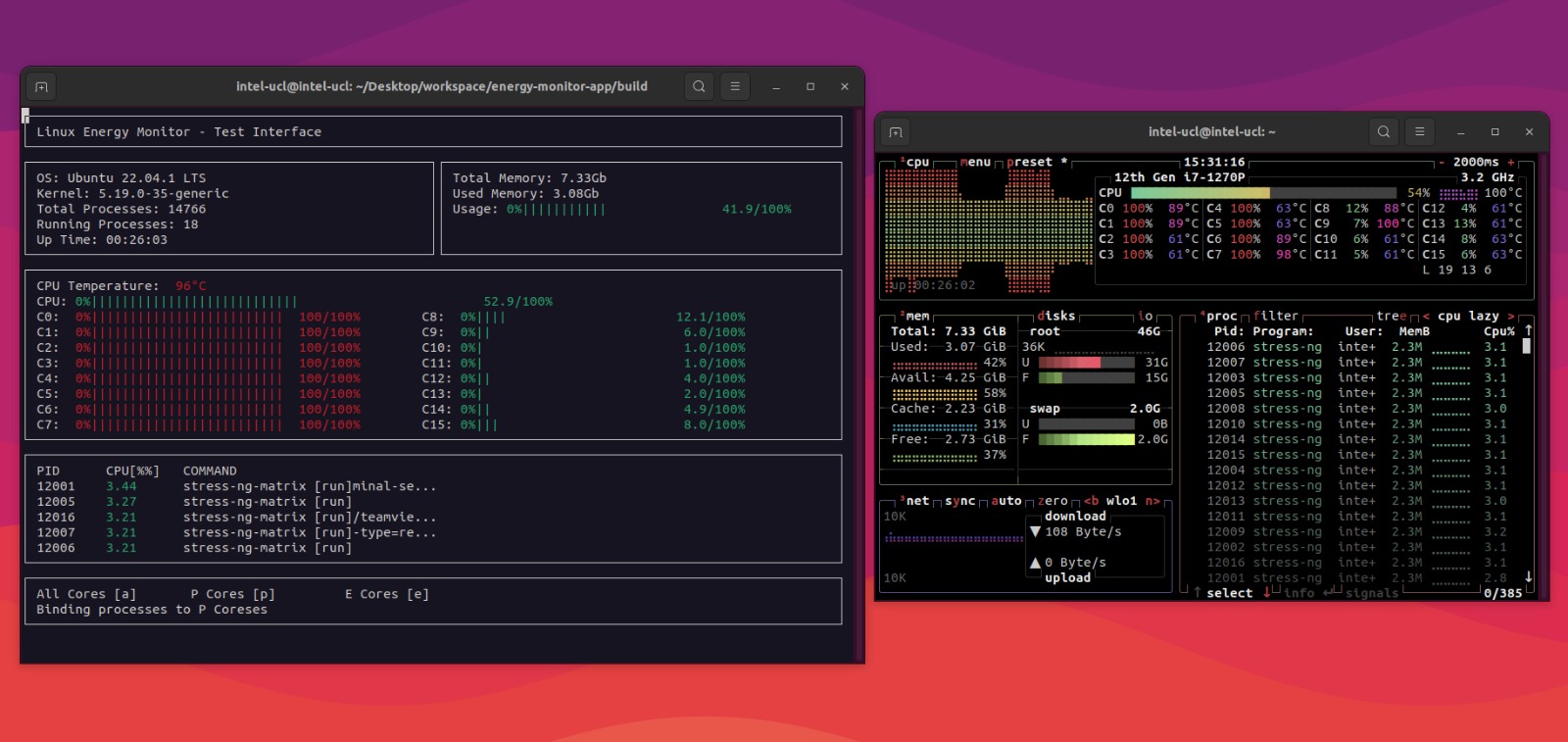This screenshot has width=1568, height=742.
Task: Click red select down arrow in proc footer
Action: tap(1267, 593)
